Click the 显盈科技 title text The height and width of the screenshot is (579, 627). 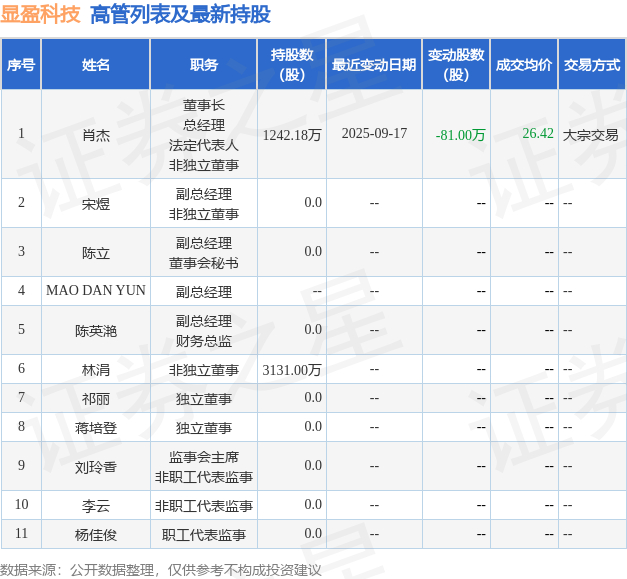[41, 14]
